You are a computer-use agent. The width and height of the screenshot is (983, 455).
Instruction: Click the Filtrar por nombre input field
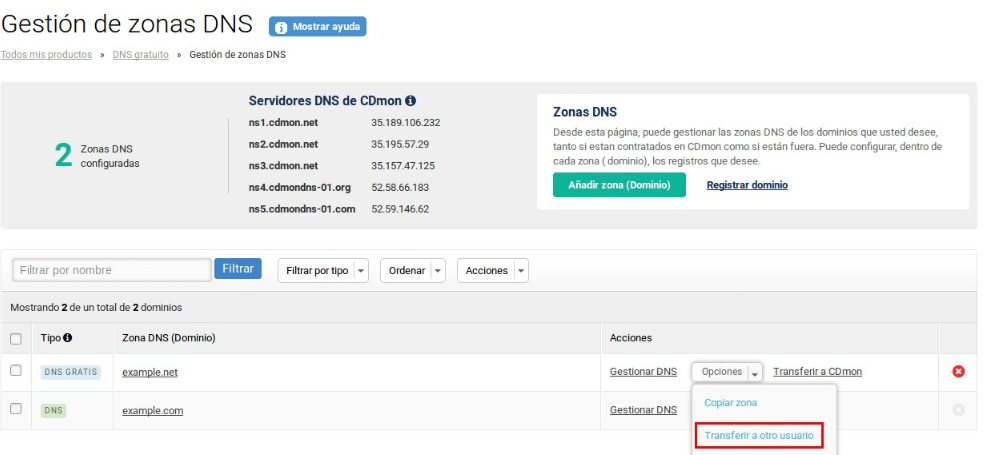pos(111,270)
